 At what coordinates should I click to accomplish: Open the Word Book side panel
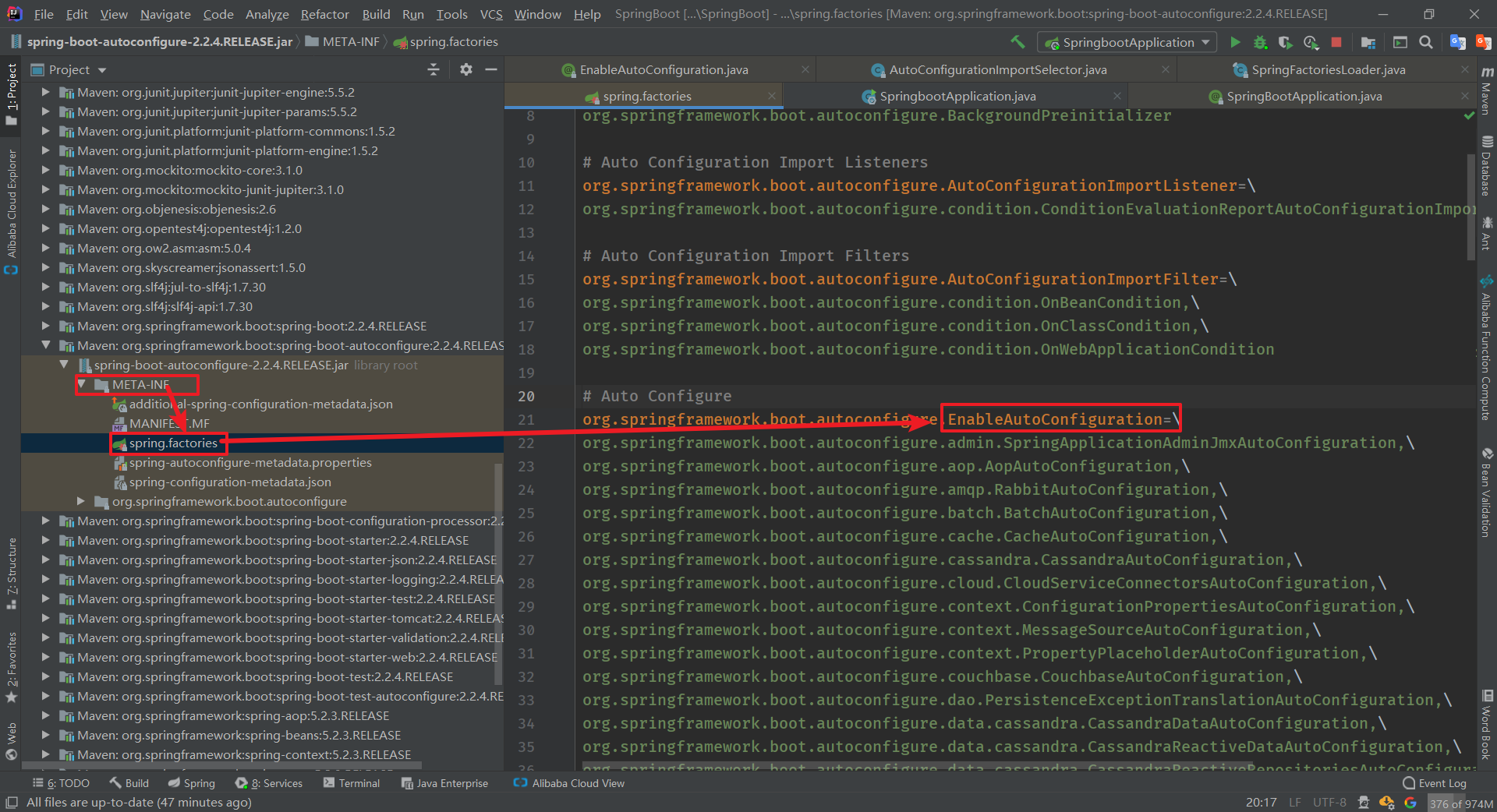[1487, 724]
